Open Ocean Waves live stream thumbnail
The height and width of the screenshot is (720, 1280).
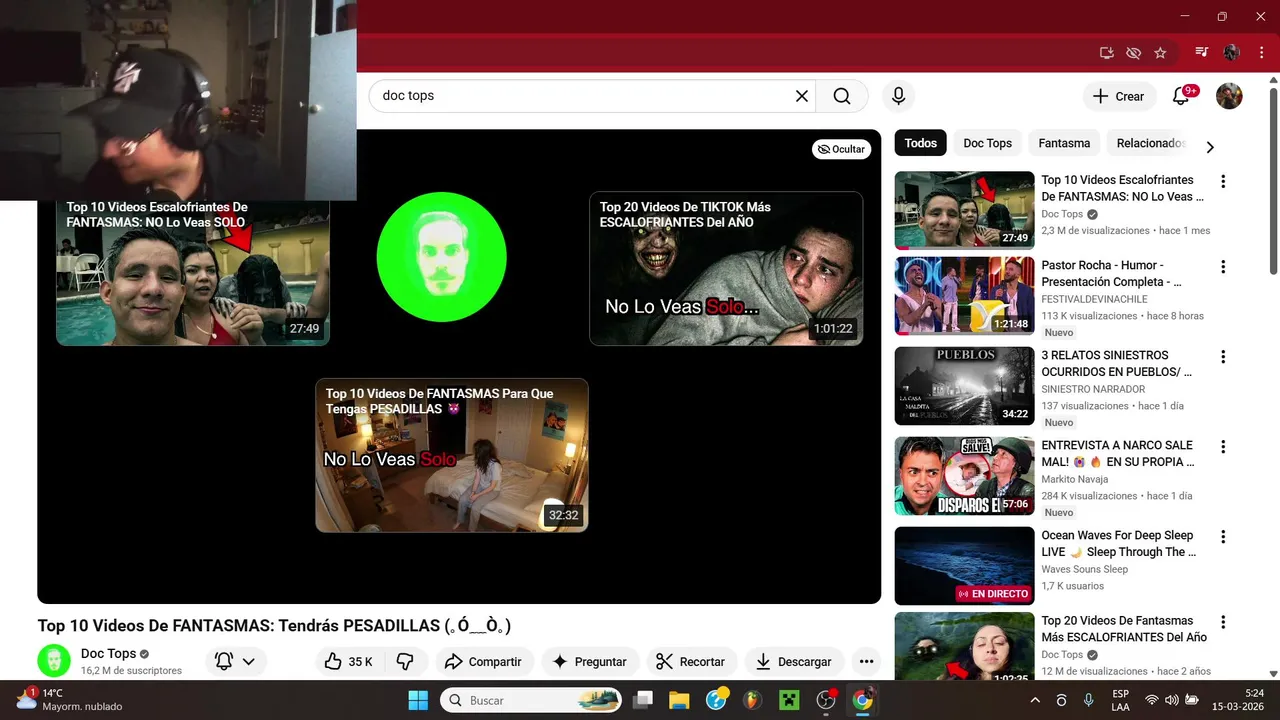click(x=964, y=565)
